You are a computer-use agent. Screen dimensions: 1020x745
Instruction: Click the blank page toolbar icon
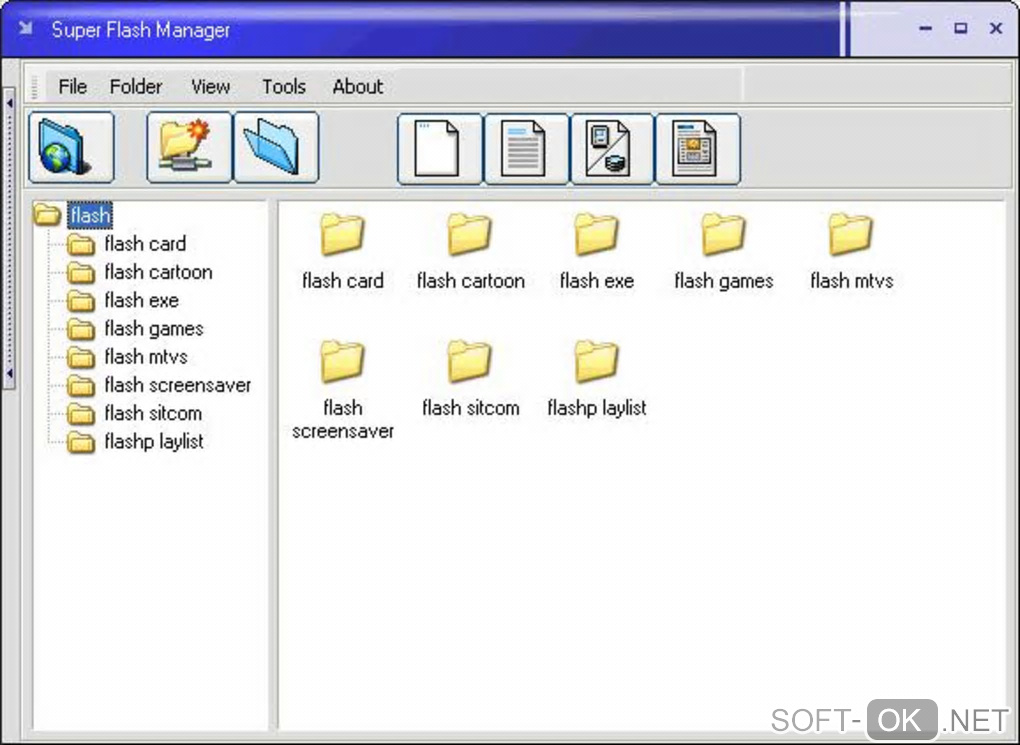(440, 149)
